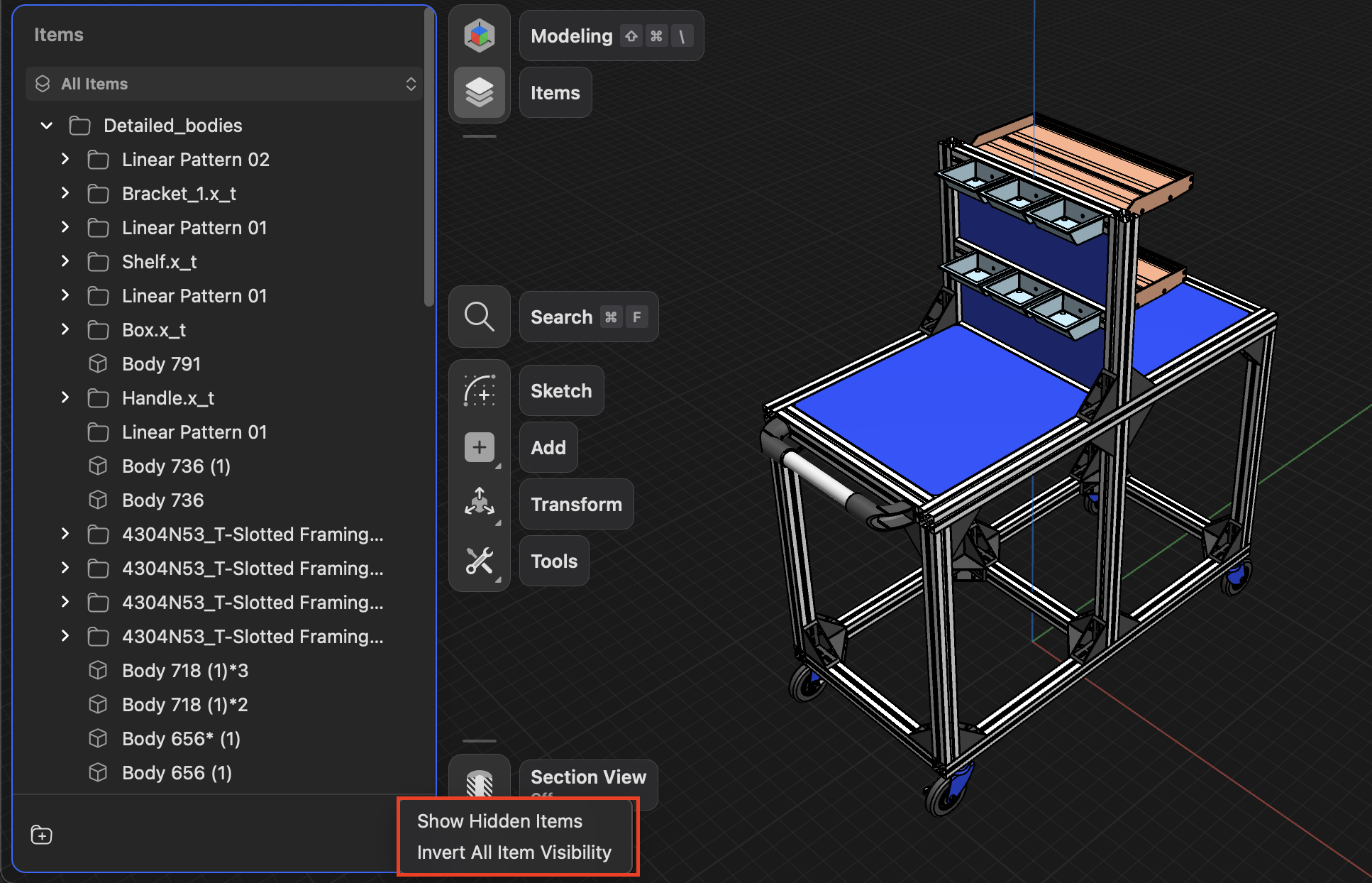Click the Section View label button
This screenshot has height=883, width=1372.
click(589, 779)
